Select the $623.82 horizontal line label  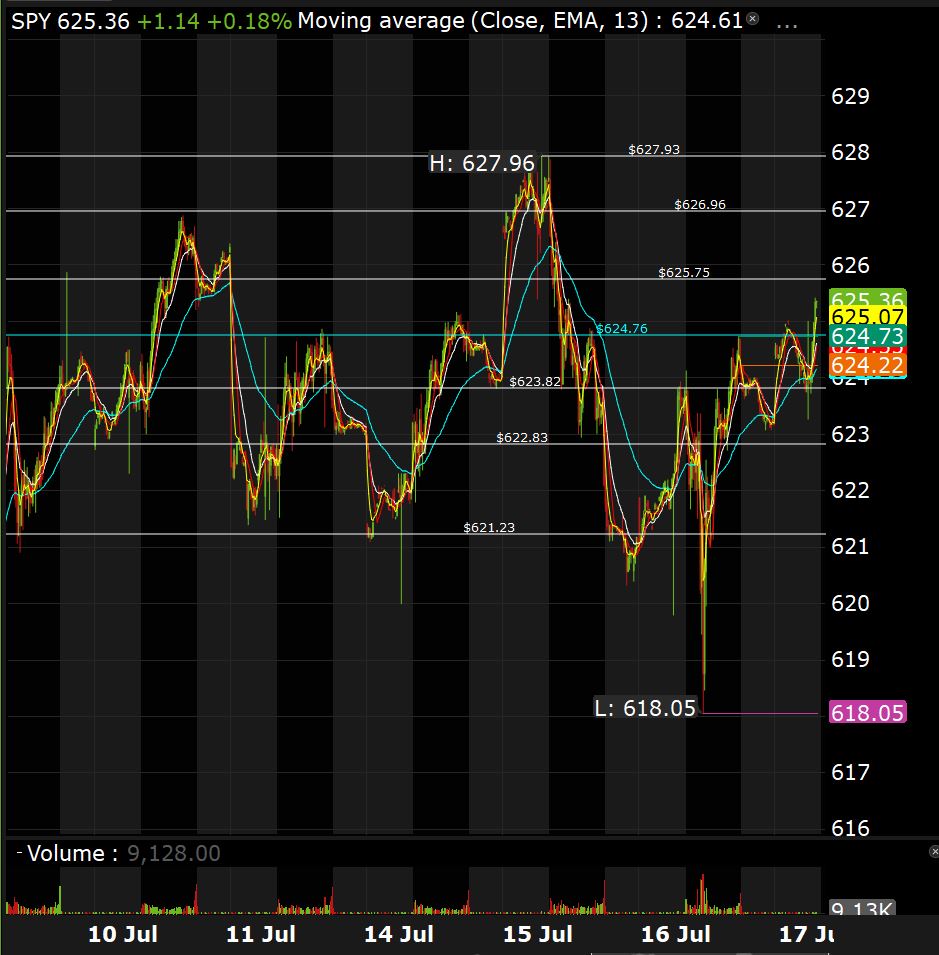tap(535, 381)
